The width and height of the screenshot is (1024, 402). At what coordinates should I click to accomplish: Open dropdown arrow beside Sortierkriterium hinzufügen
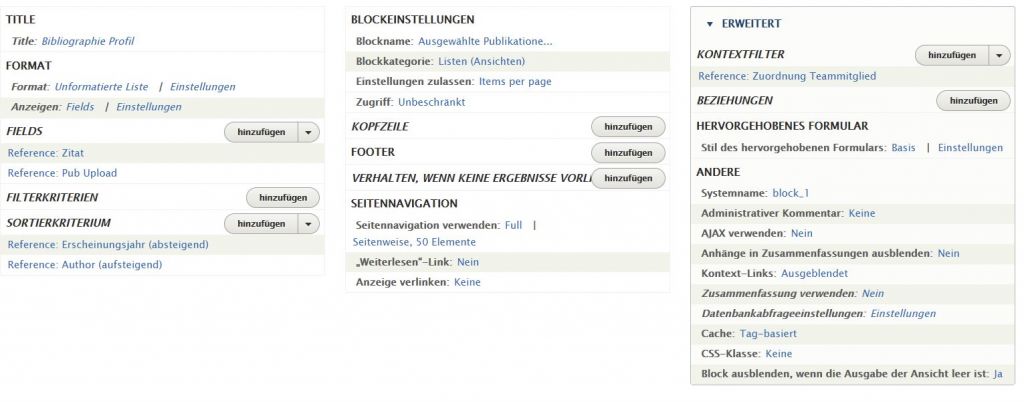(309, 223)
